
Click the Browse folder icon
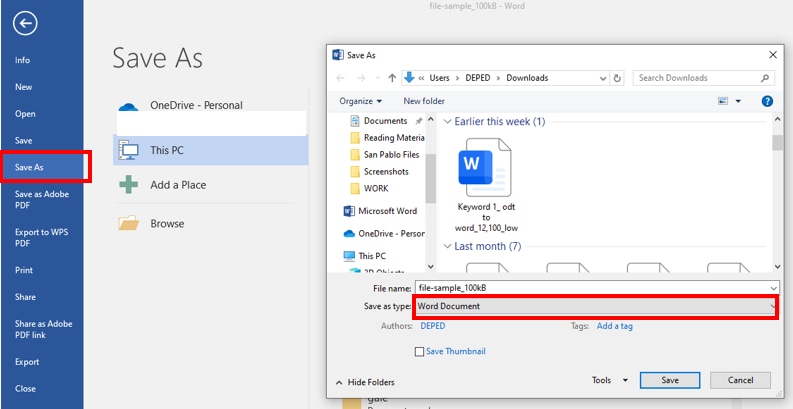point(128,223)
